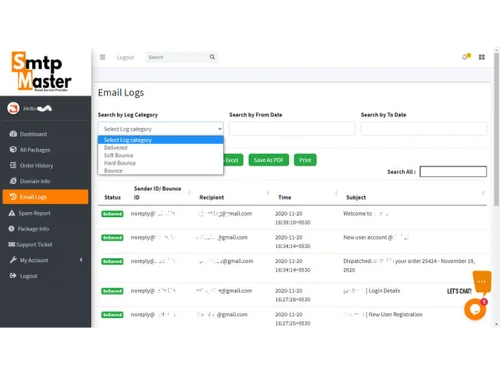Click the orange speech bubble with dots
Viewport: 500px width, 375px height.
point(482,282)
